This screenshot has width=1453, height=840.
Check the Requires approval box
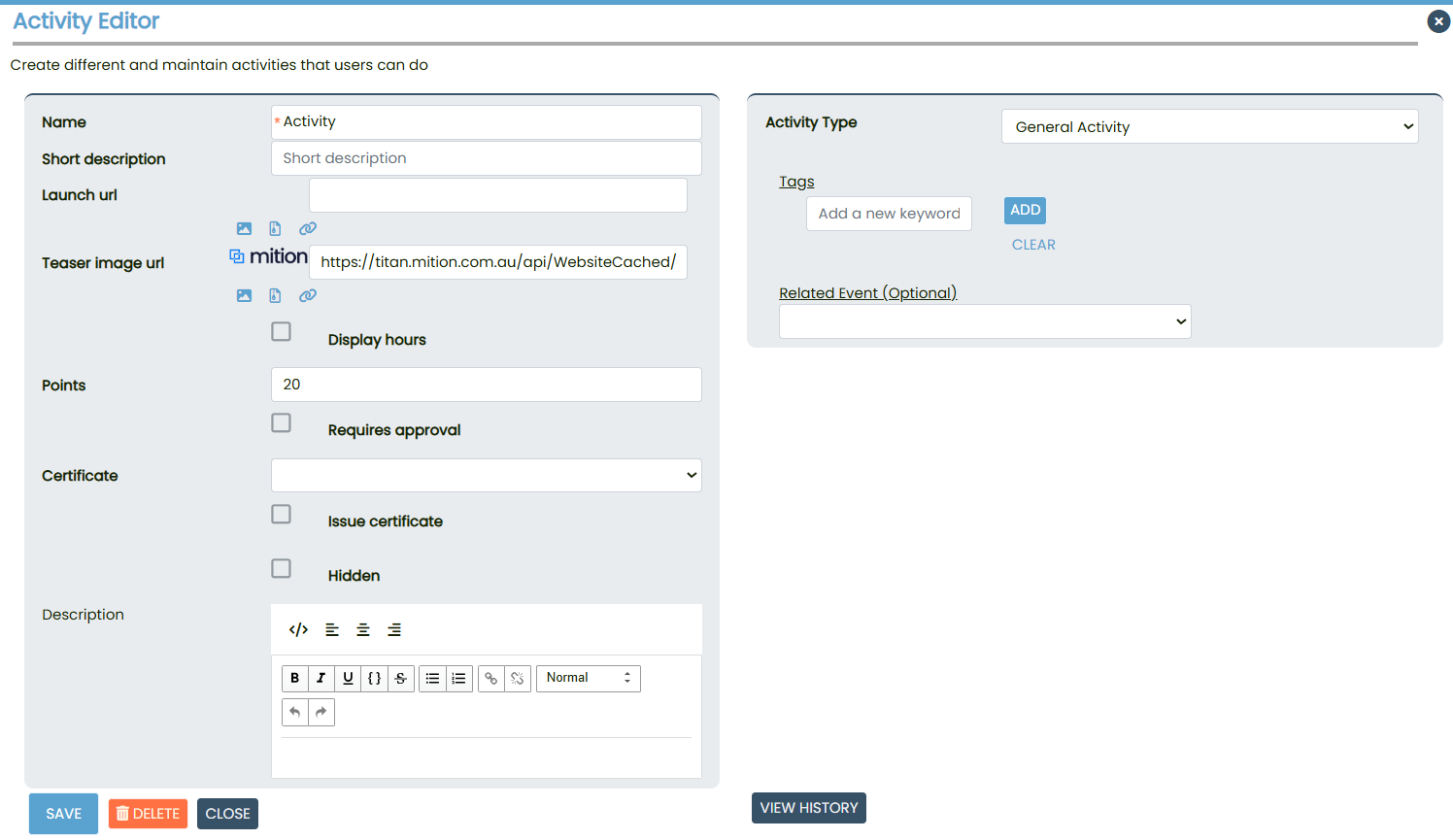coord(282,423)
